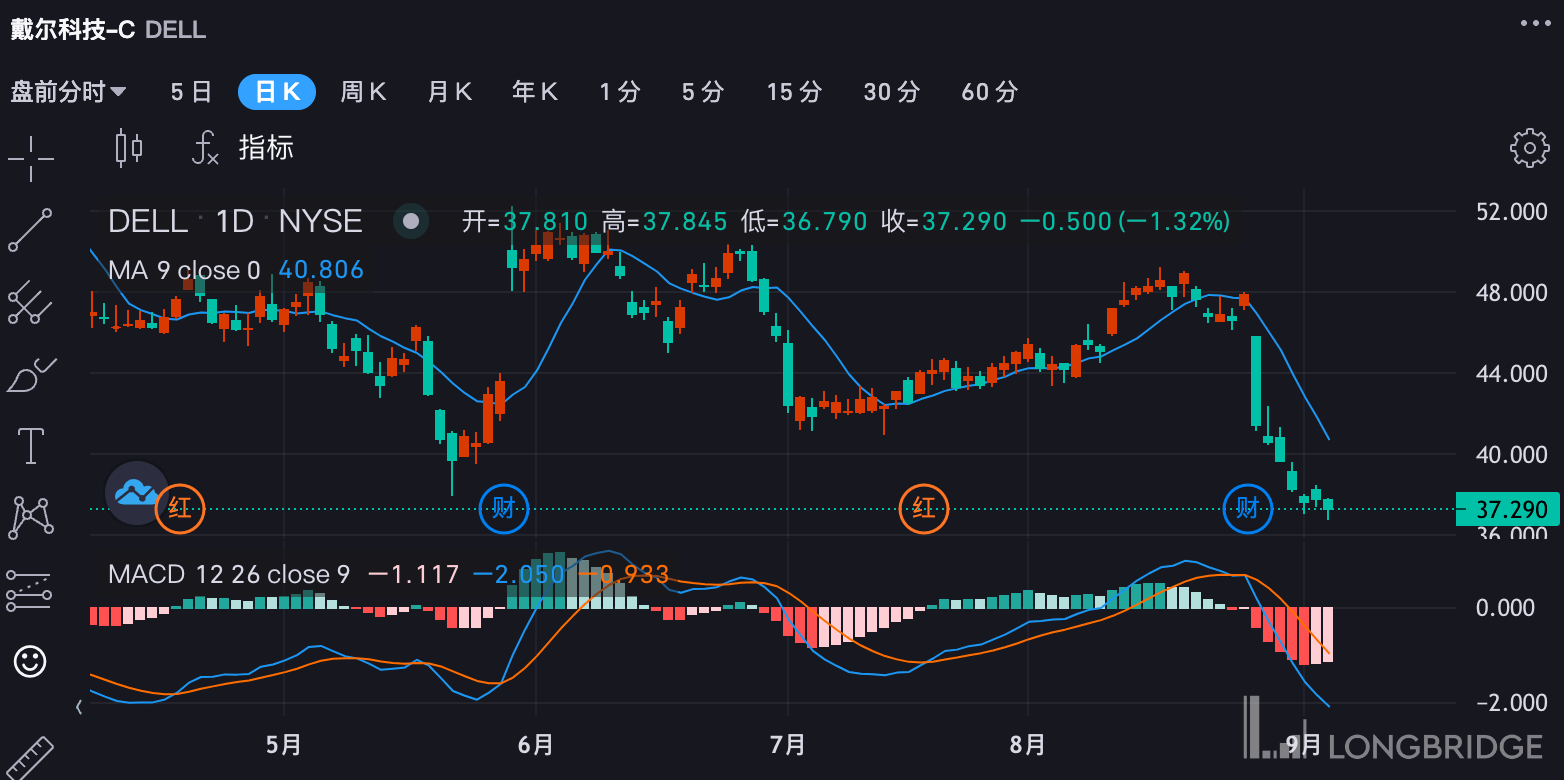Screen dimensions: 1564x780
Task: Click the close price 收=37.290 value
Action: [x=944, y=221]
